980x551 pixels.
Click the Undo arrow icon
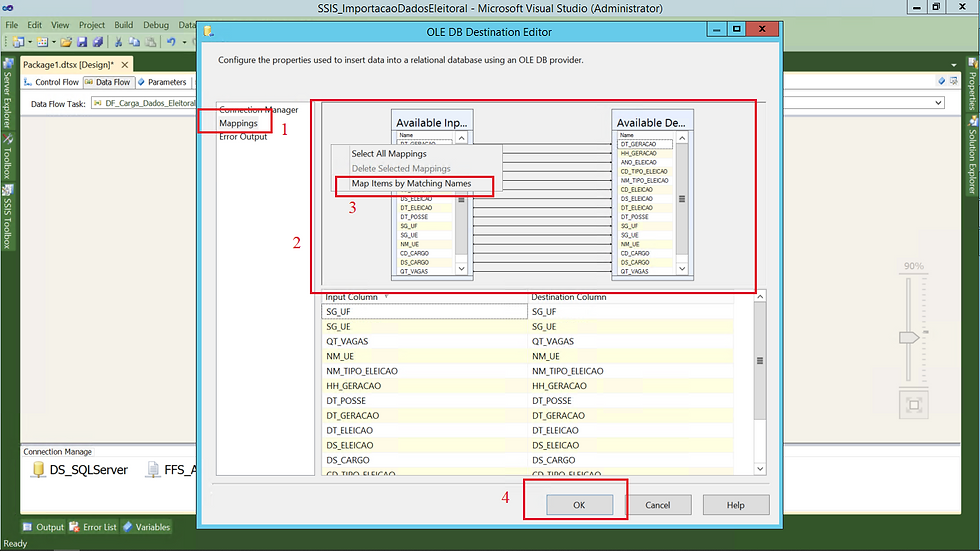[171, 42]
